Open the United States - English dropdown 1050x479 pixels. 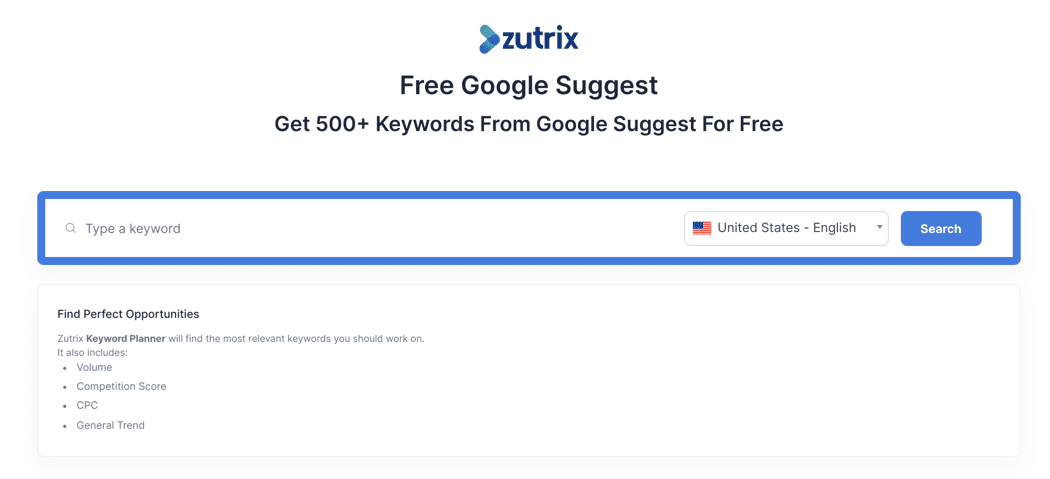click(x=786, y=228)
